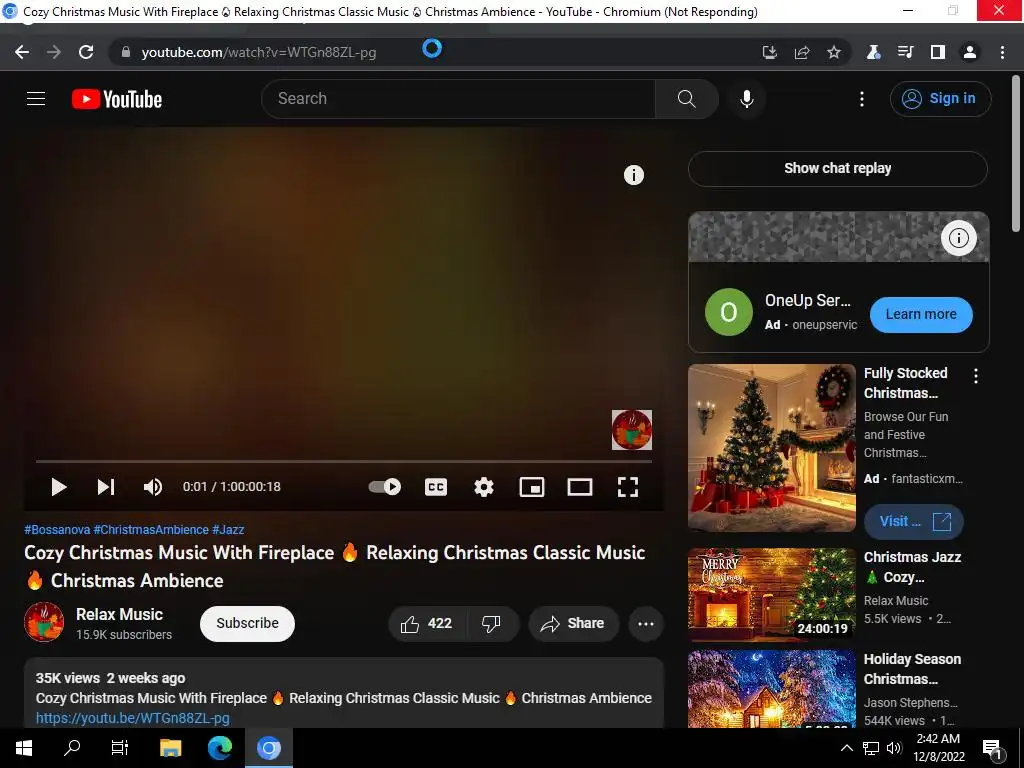Click the search magnifier button
Image resolution: width=1024 pixels, height=768 pixels.
(x=686, y=99)
